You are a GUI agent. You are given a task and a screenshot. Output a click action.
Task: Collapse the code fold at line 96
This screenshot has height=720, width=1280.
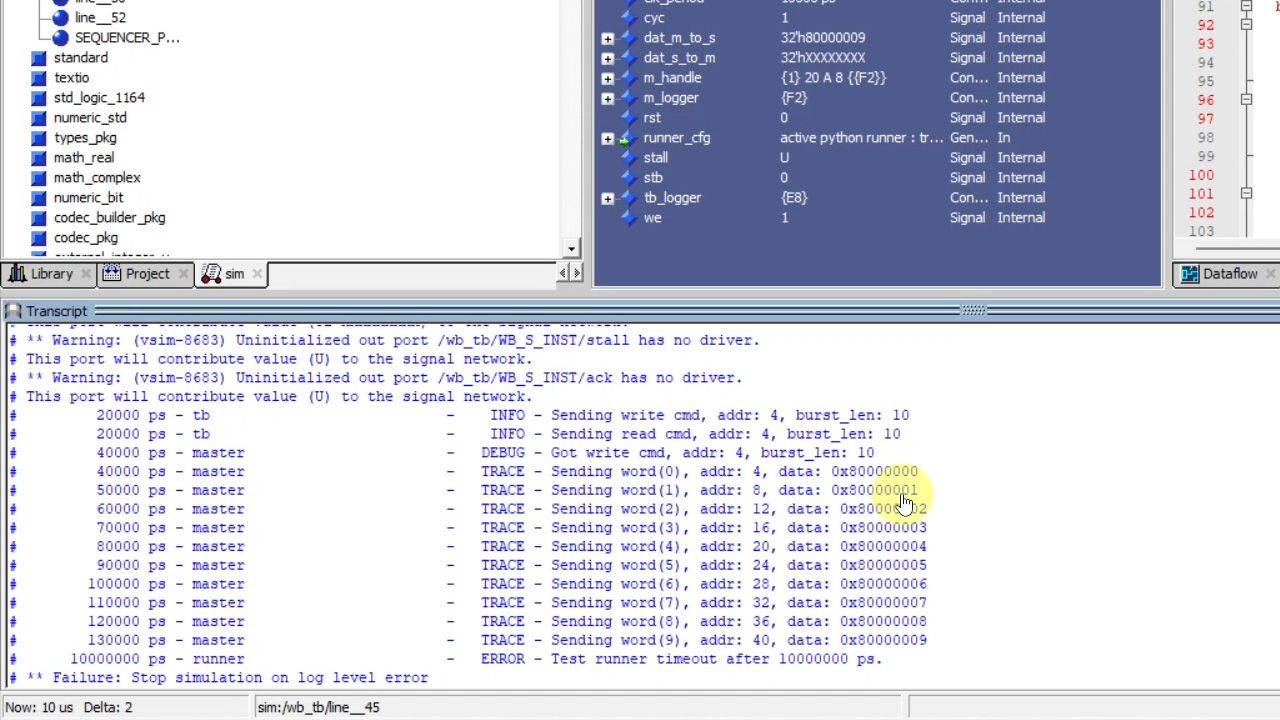click(x=1246, y=99)
